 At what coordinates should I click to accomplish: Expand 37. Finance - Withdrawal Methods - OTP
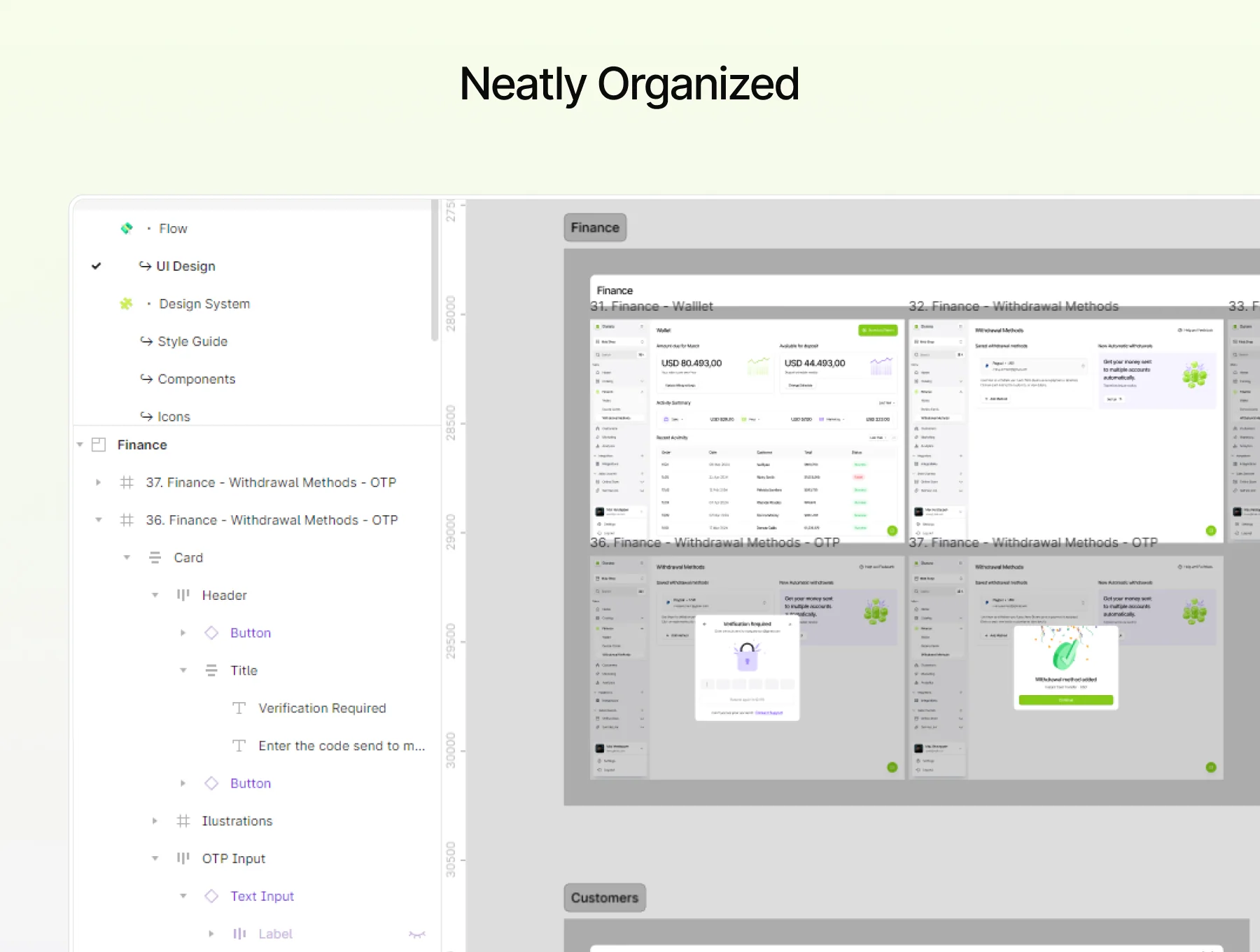(99, 482)
